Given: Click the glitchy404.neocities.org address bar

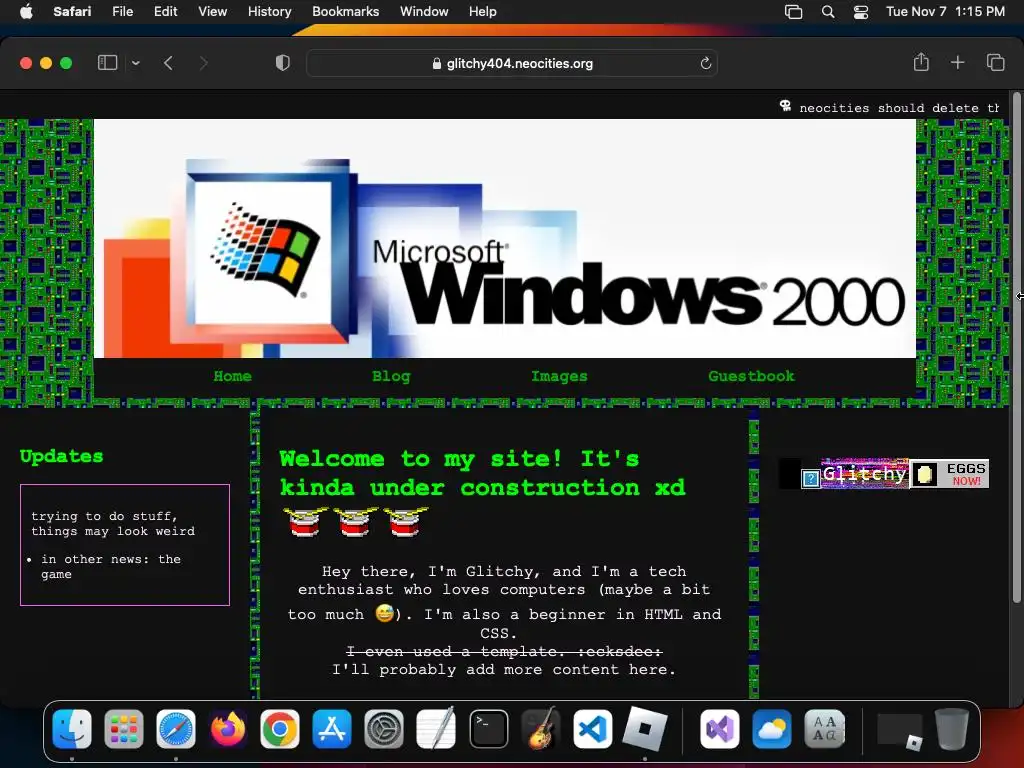Looking at the screenshot, I should coord(512,63).
